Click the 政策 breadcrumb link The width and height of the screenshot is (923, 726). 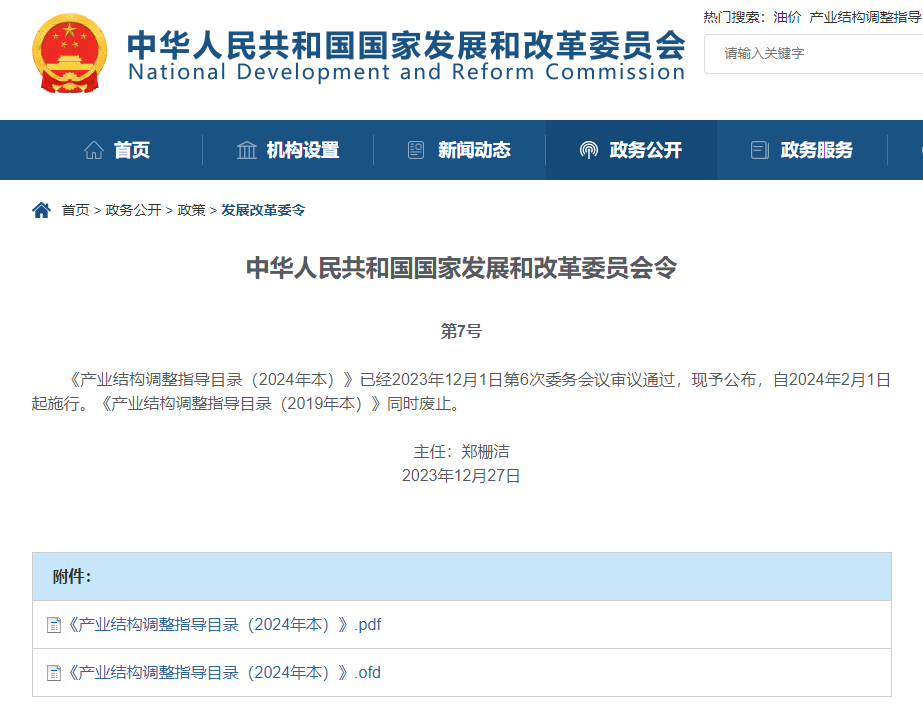tap(189, 210)
